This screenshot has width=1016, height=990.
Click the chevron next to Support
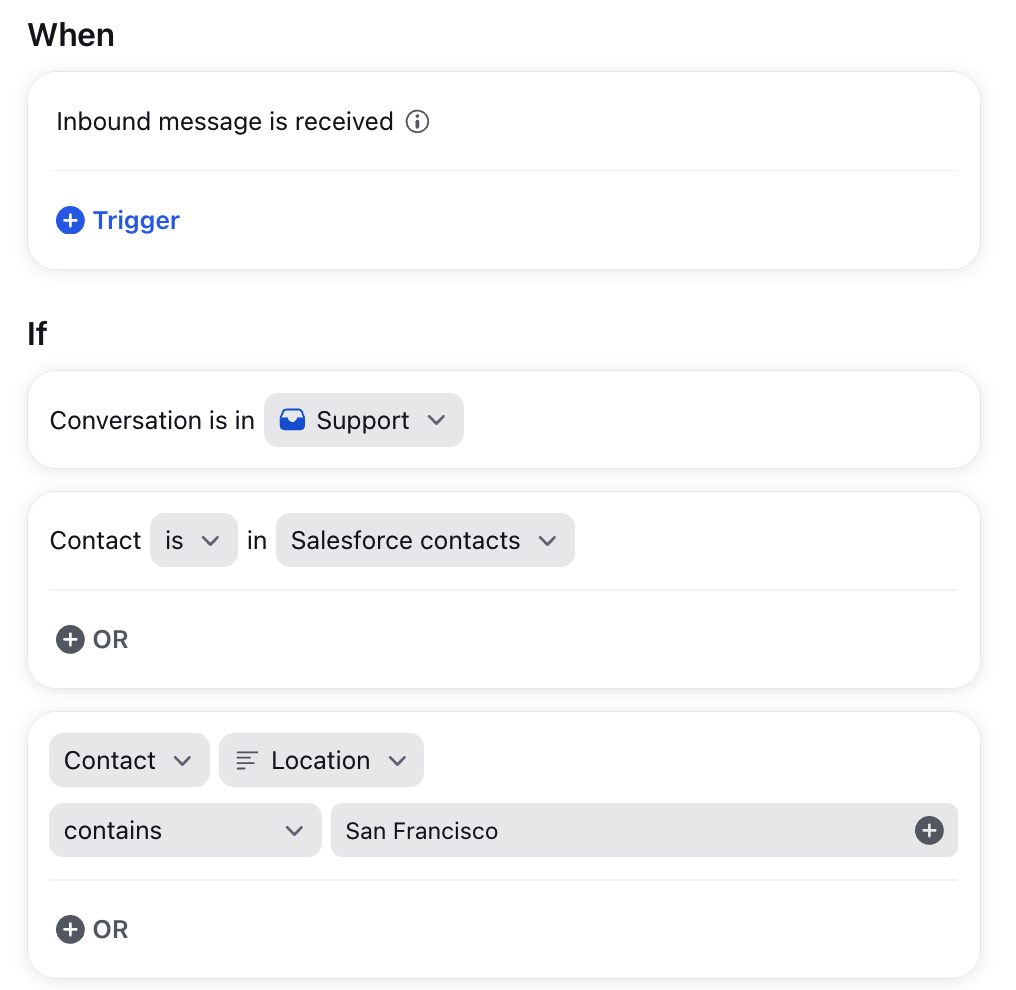437,420
